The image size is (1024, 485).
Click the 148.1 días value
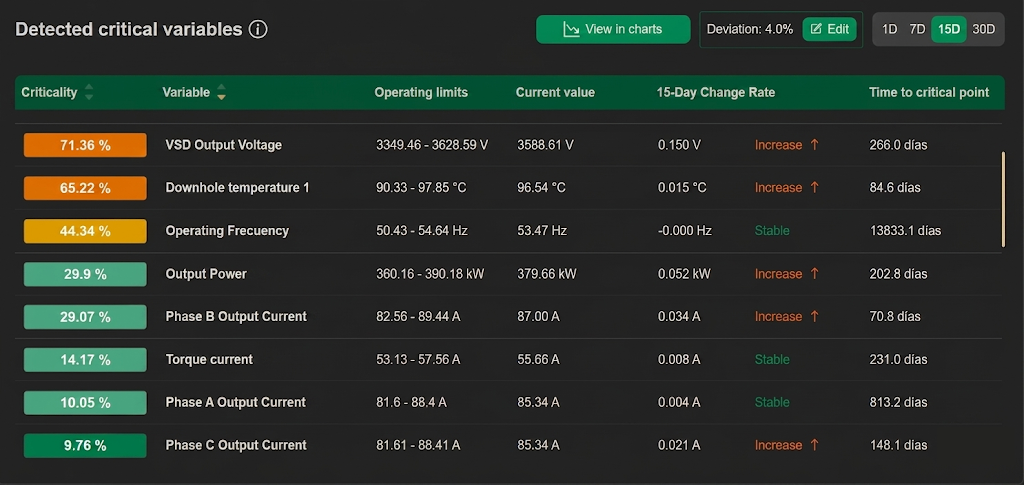[x=898, y=445]
